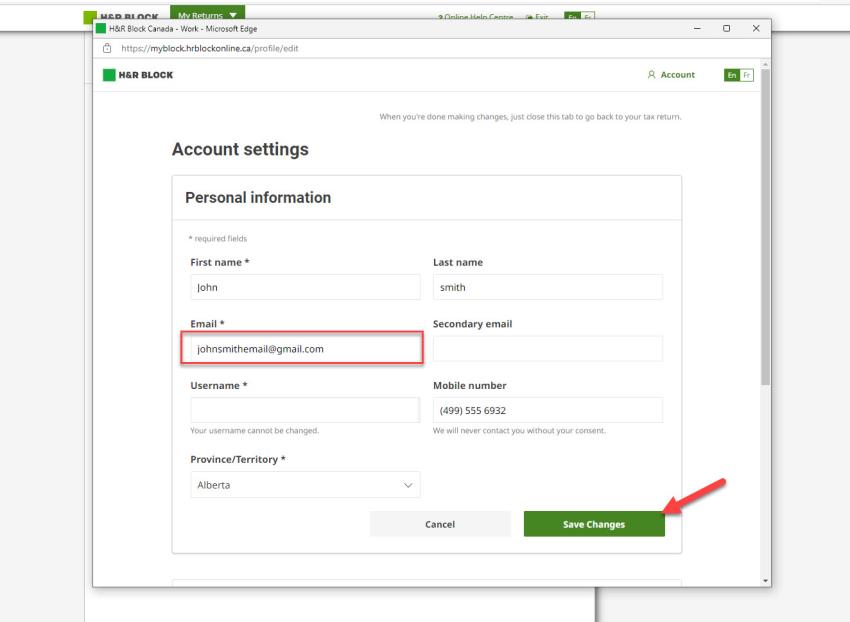
Task: Click the Mobile number input field
Action: click(547, 410)
